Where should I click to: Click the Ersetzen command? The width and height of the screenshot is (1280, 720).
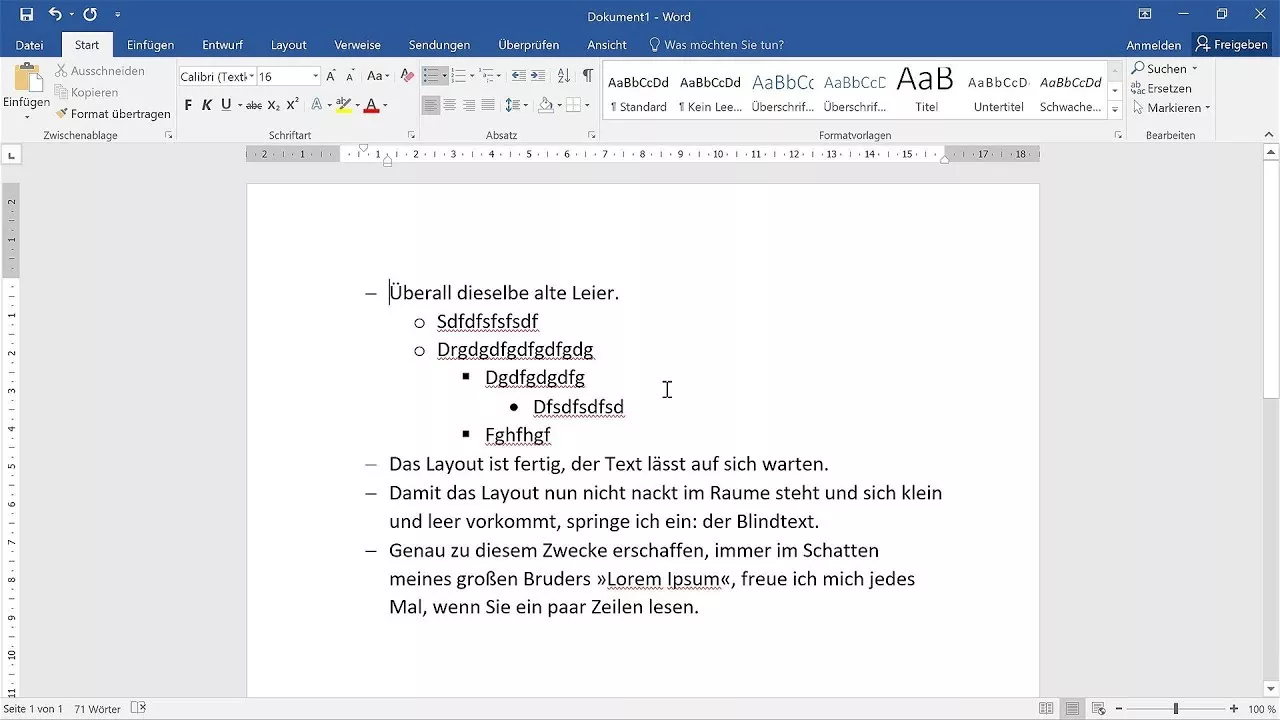tap(1162, 88)
